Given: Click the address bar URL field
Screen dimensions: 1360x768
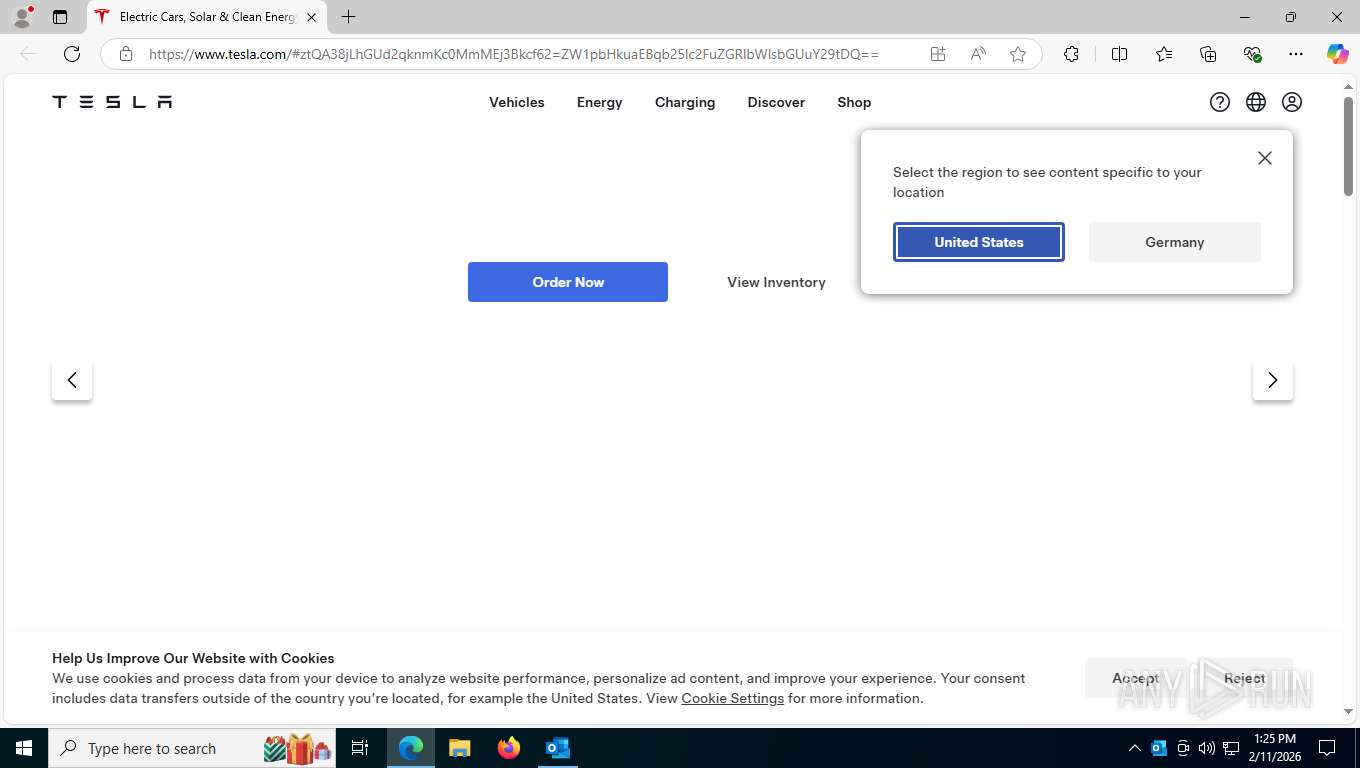Looking at the screenshot, I should pyautogui.click(x=514, y=54).
